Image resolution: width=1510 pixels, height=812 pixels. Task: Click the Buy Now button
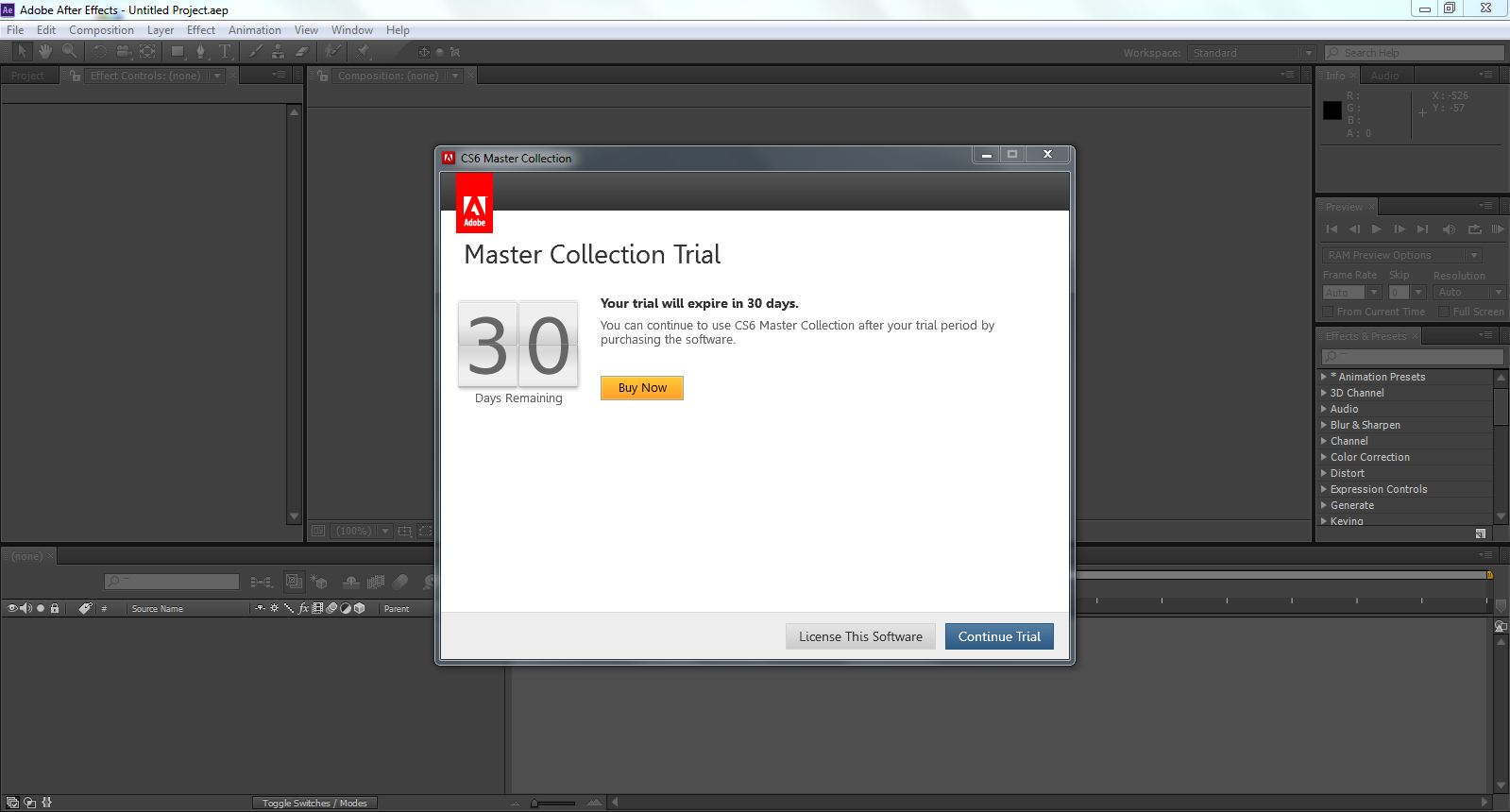pyautogui.click(x=642, y=388)
